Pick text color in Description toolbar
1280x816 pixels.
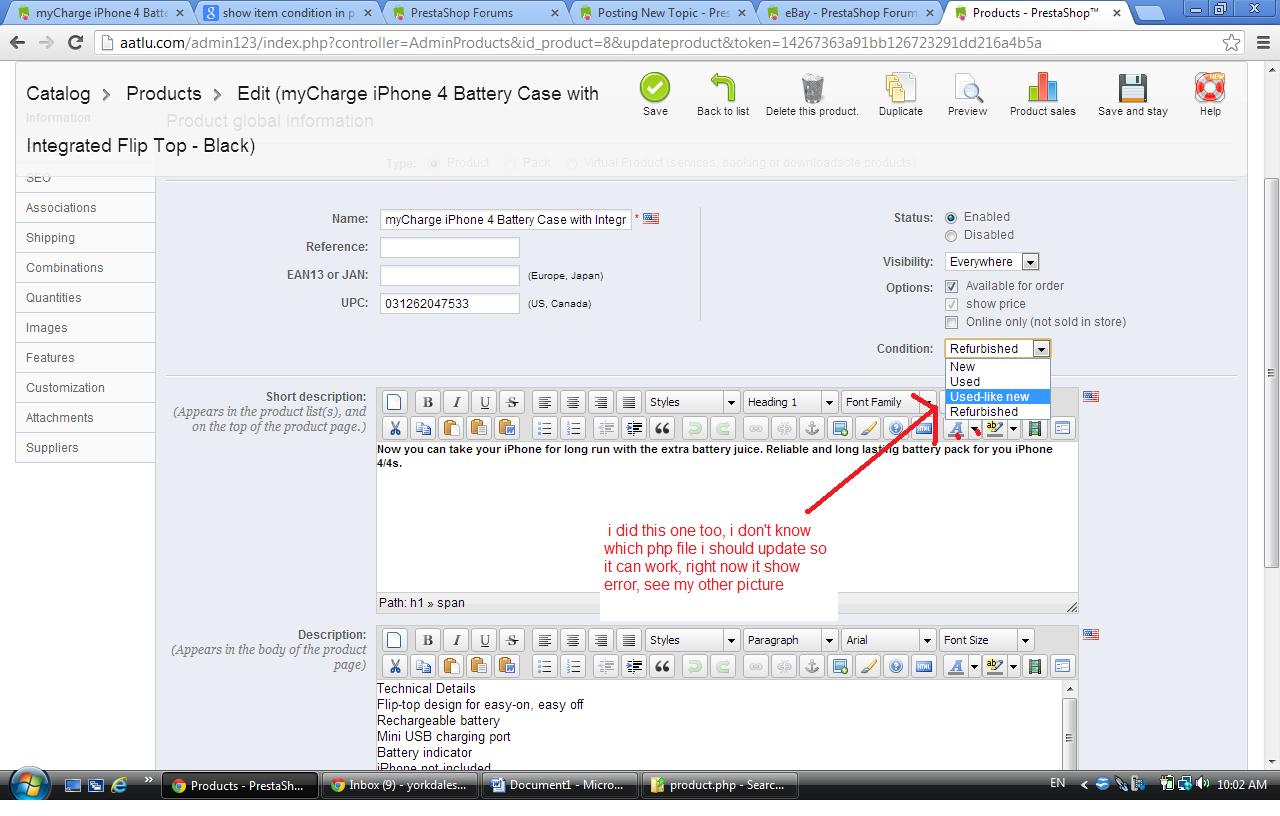[957, 666]
